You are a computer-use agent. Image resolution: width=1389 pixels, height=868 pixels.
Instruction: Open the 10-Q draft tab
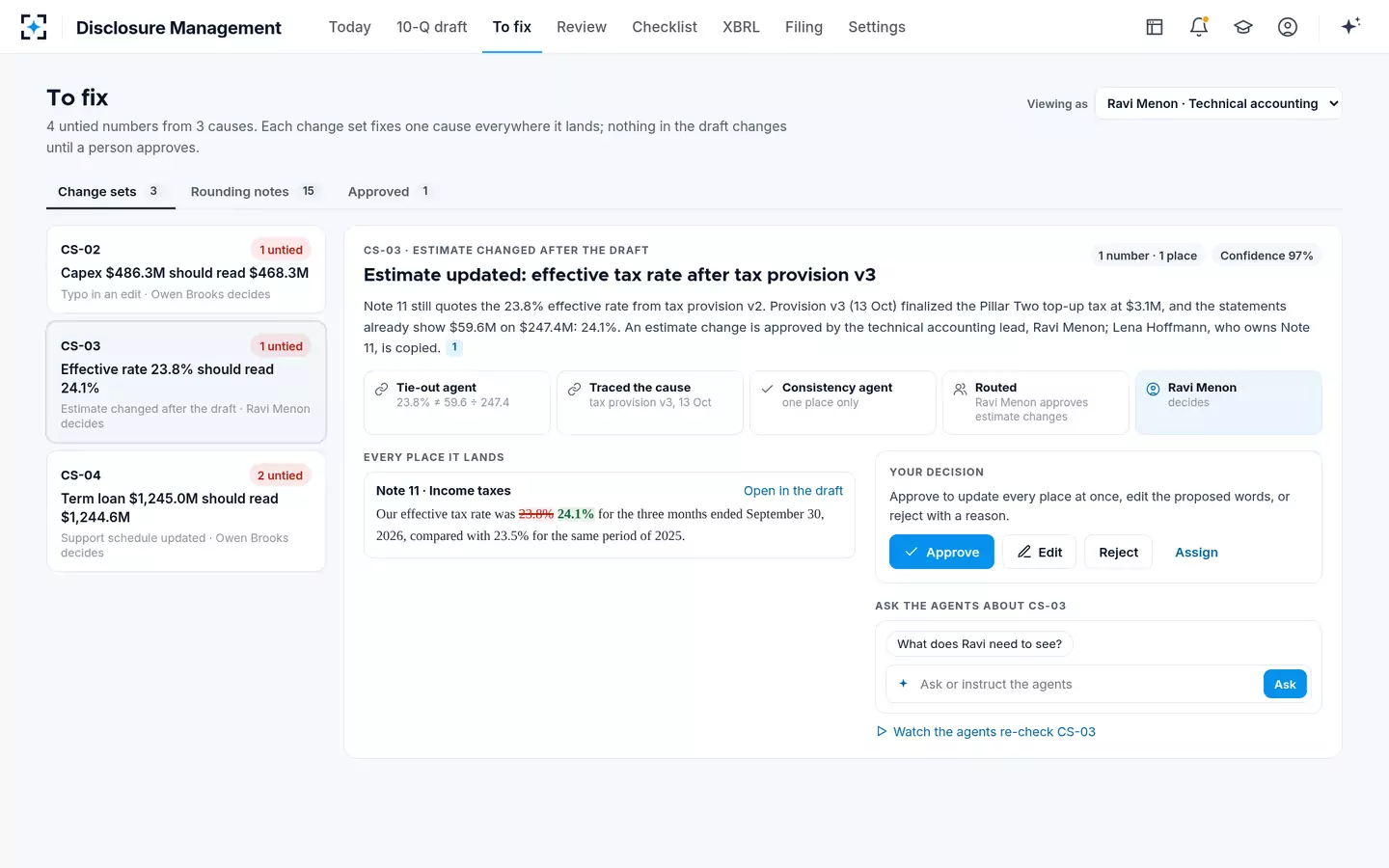coord(432,27)
